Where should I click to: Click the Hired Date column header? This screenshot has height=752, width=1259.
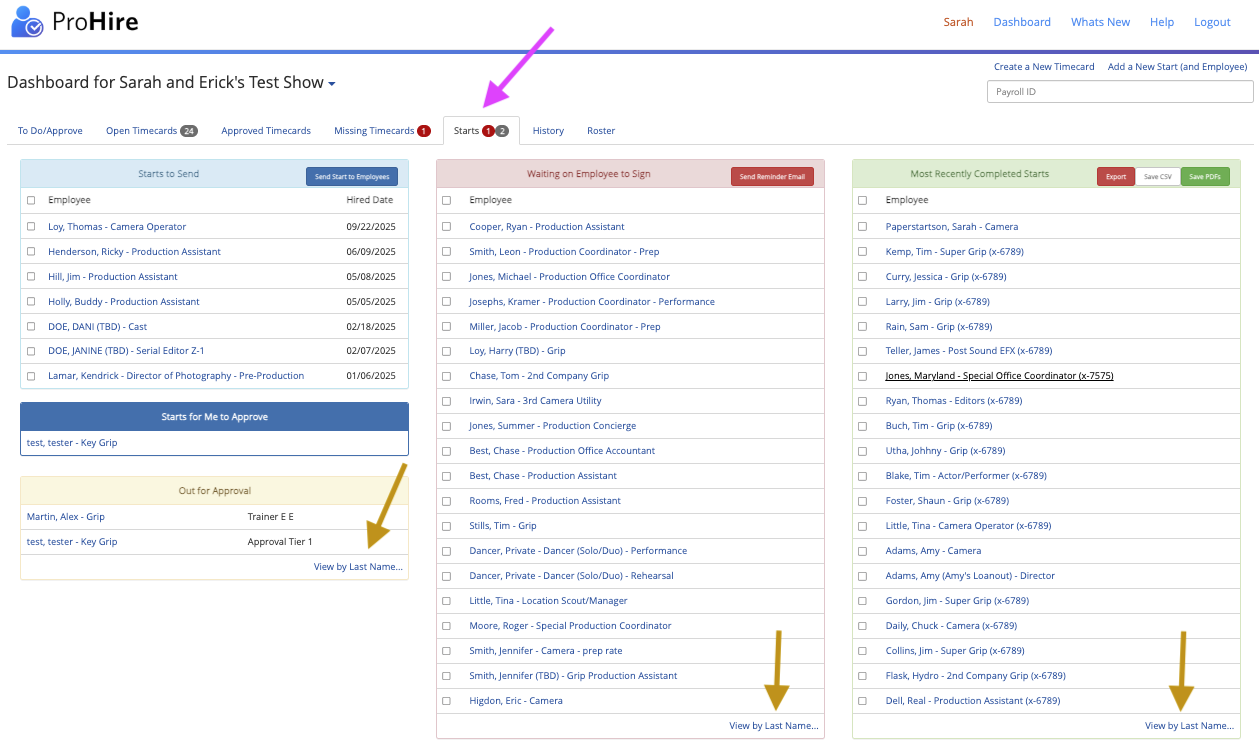370,201
